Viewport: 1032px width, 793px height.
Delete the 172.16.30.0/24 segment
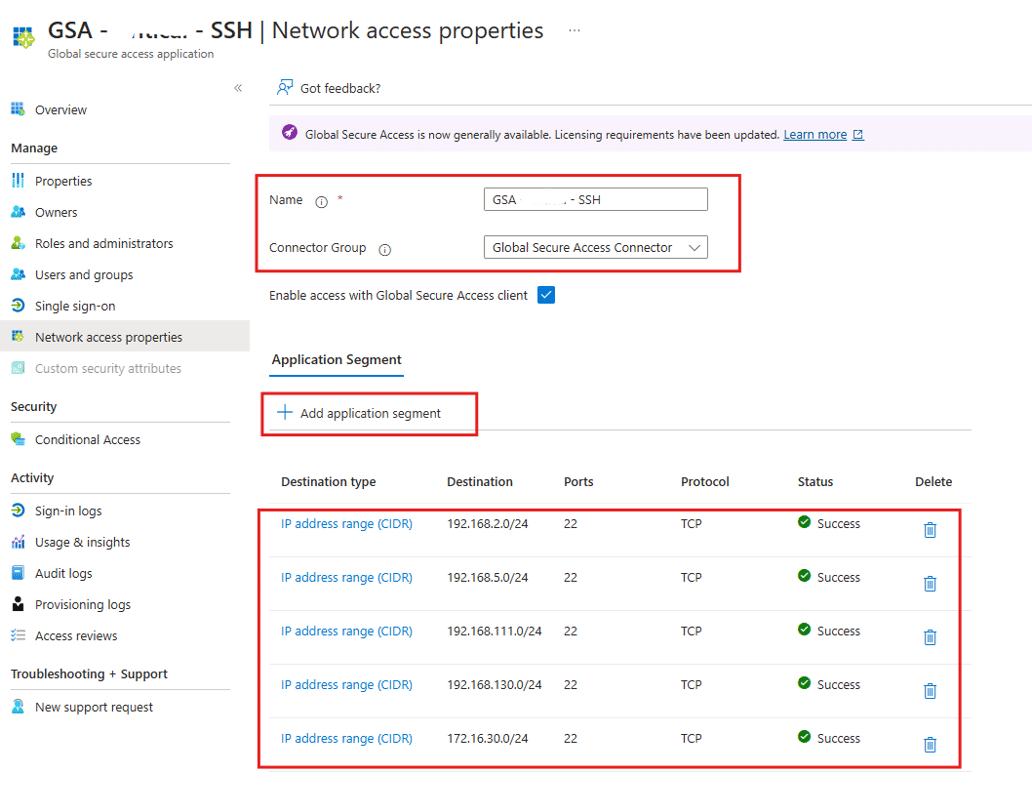(x=930, y=745)
